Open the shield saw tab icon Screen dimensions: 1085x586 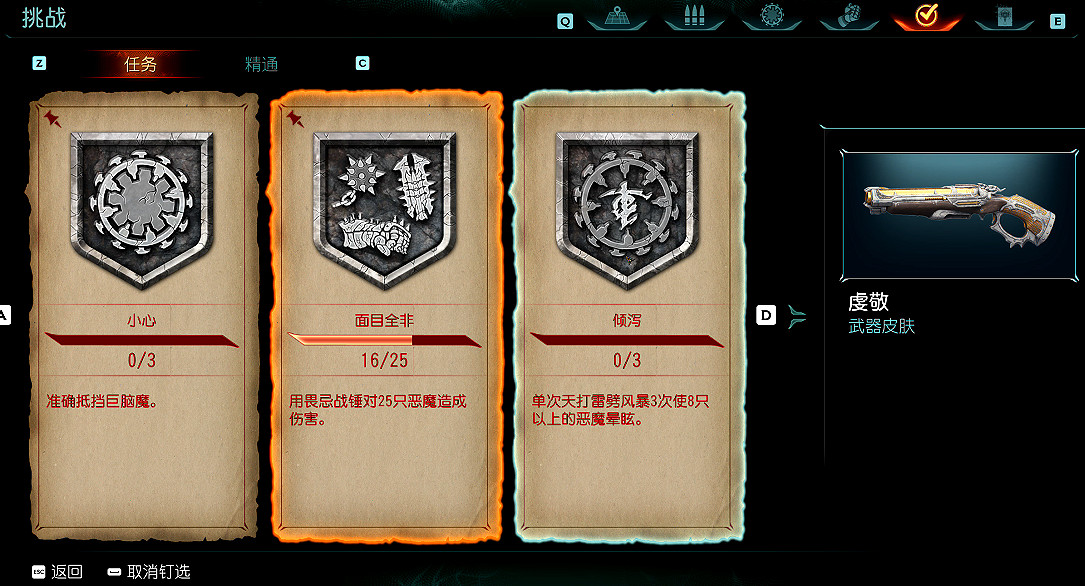(x=772, y=17)
